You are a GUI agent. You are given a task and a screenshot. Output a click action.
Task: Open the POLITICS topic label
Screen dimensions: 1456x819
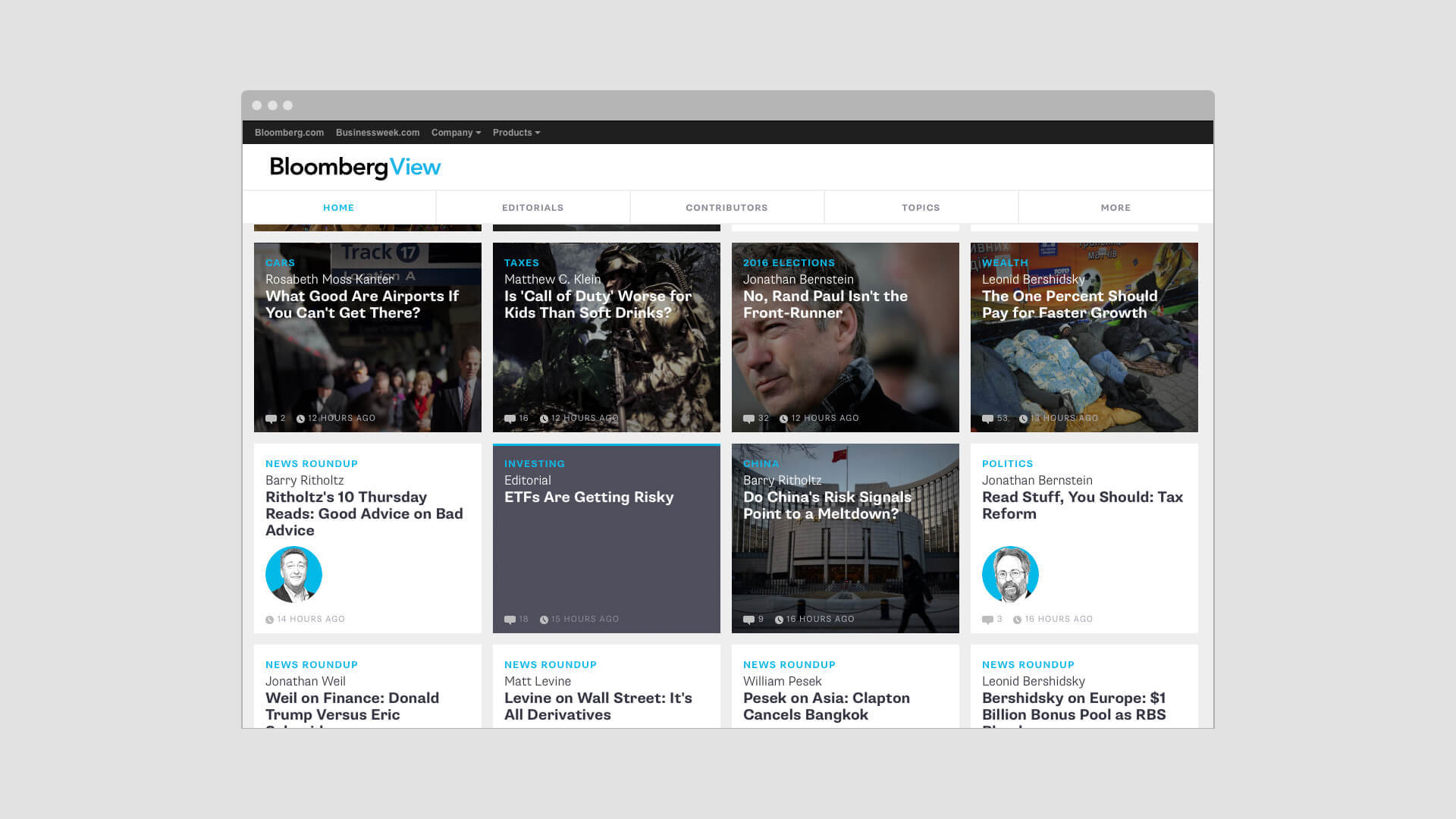tap(1007, 464)
